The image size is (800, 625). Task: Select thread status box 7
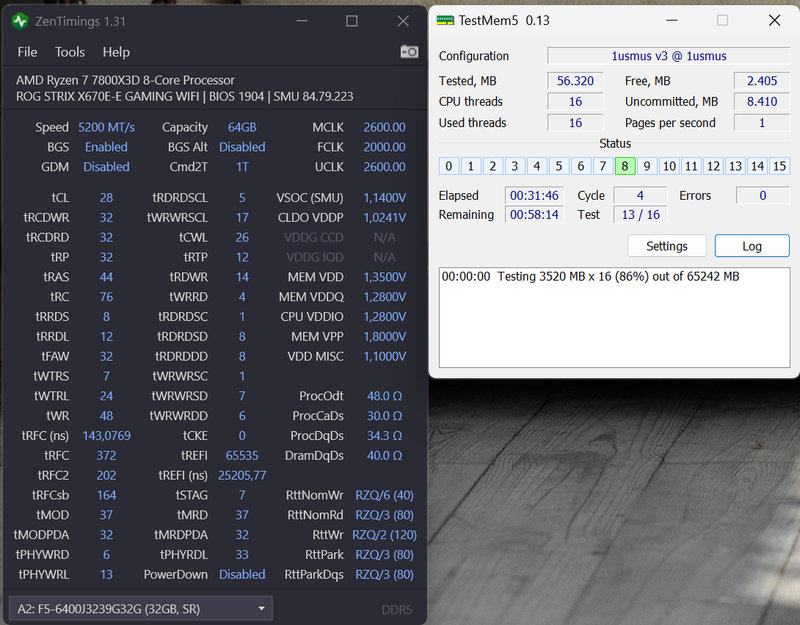(x=603, y=166)
